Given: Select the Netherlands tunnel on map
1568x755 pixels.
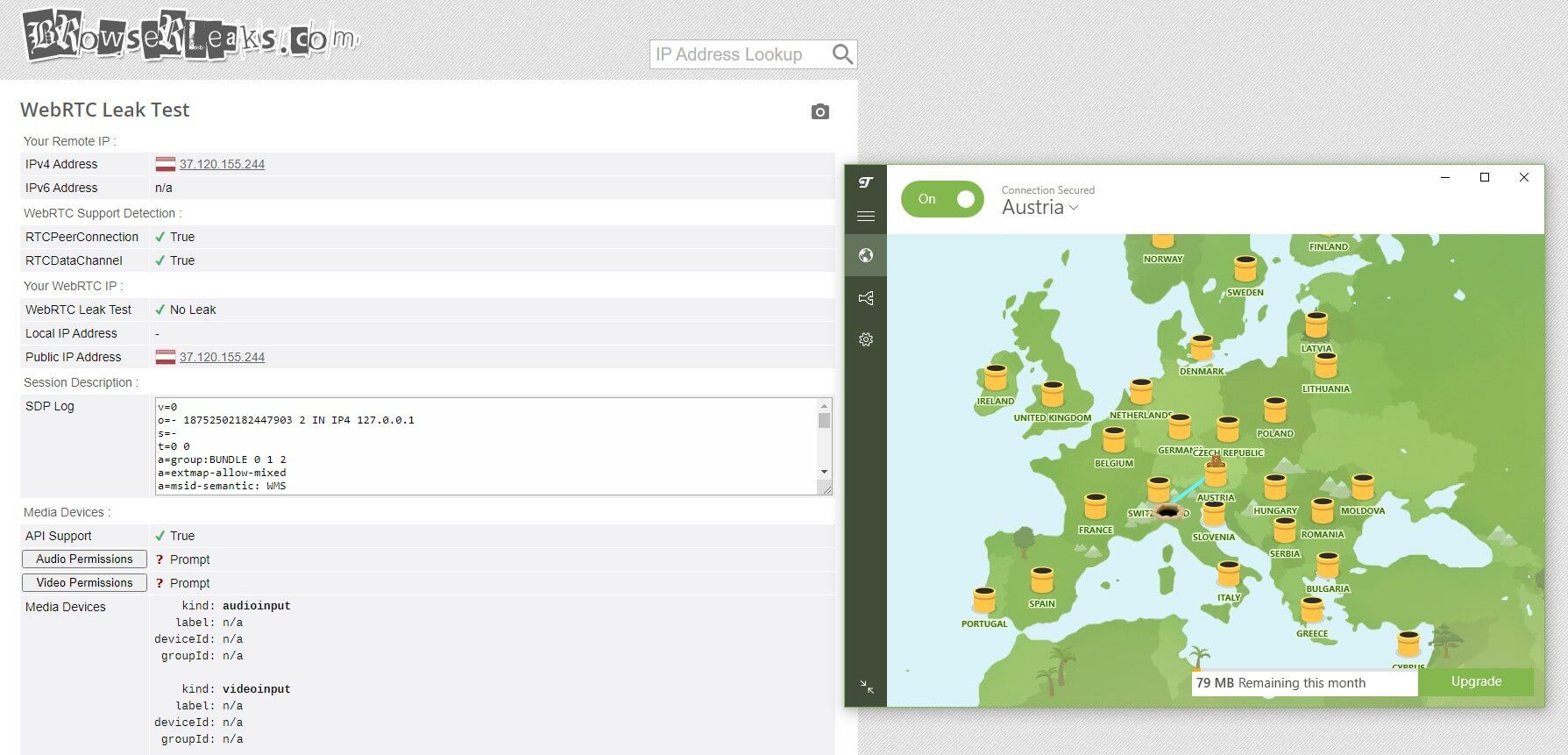Looking at the screenshot, I should click(1141, 392).
